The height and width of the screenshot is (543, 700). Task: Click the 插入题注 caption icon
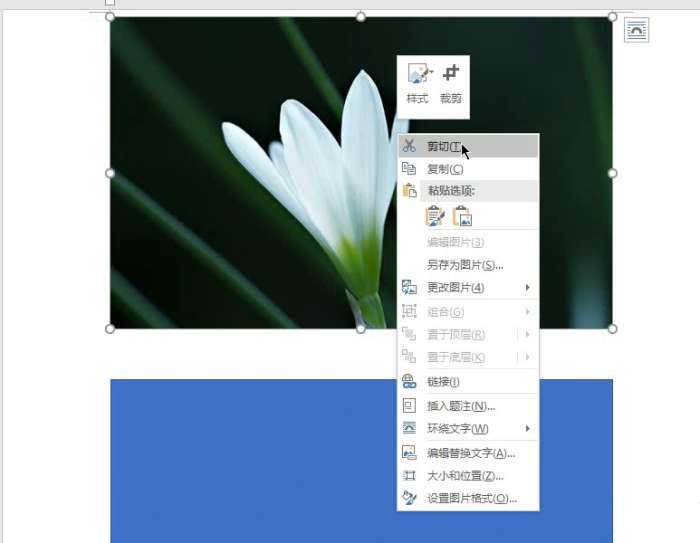pyautogui.click(x=409, y=405)
